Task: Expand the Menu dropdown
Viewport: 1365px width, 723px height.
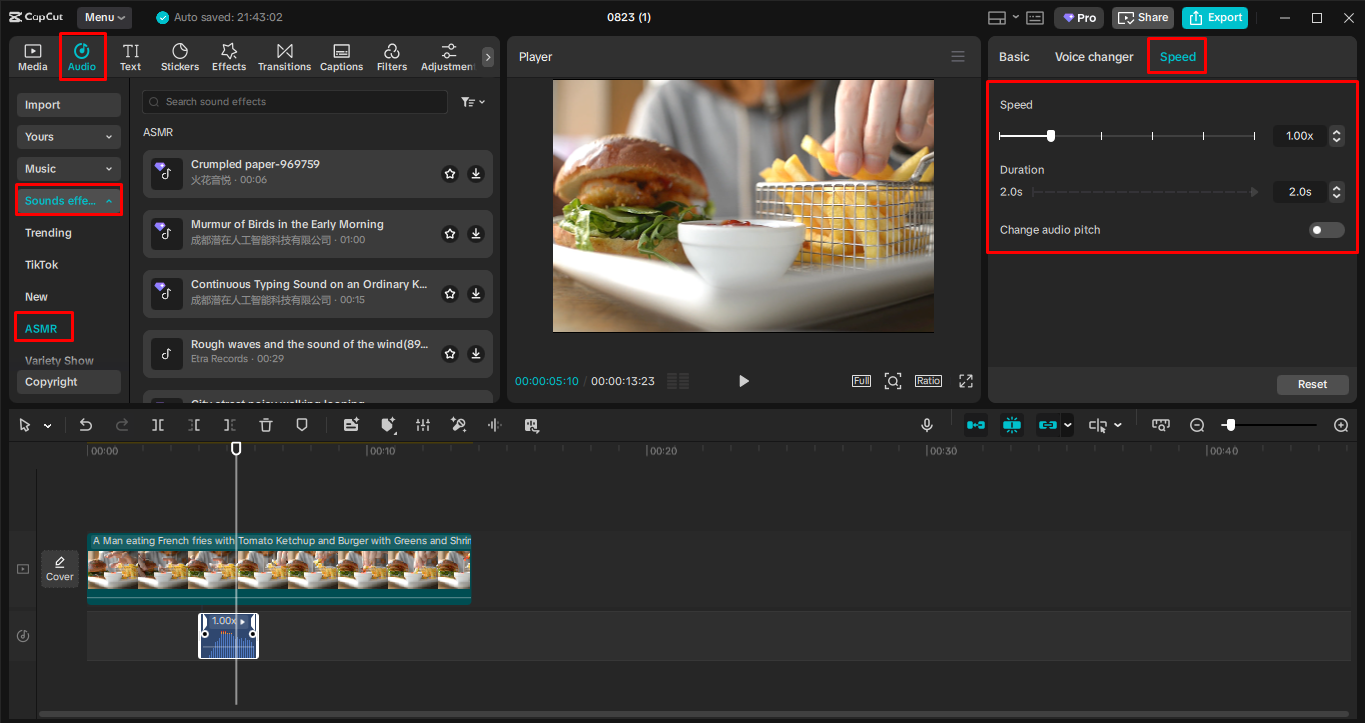Action: click(105, 18)
